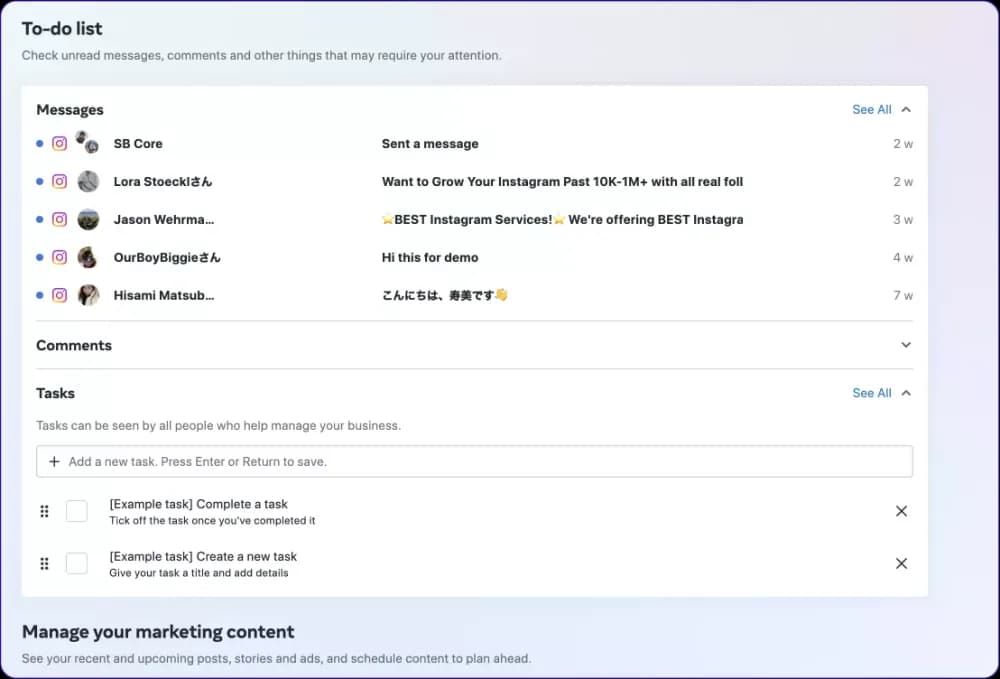Focus the 'Add a new task' input
The width and height of the screenshot is (1000, 679).
click(480, 462)
